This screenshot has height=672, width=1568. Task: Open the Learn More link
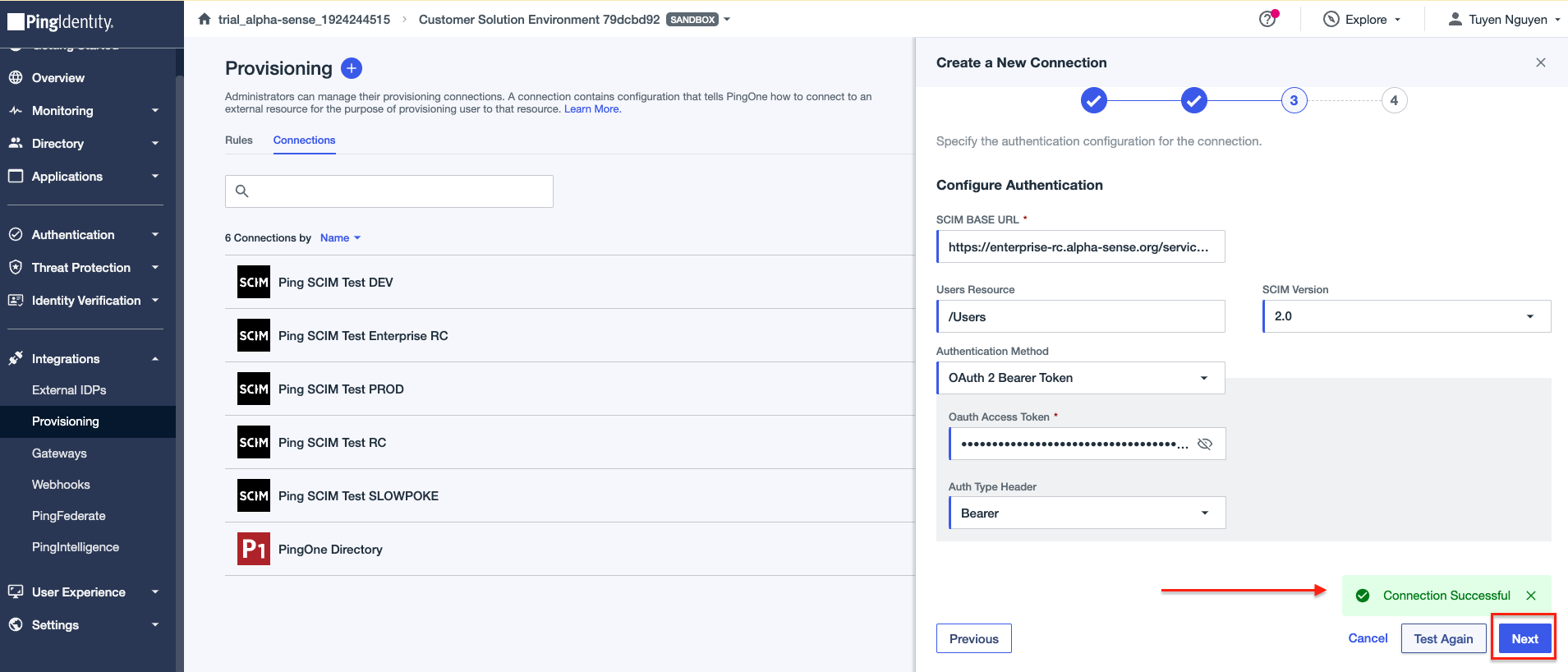(592, 108)
